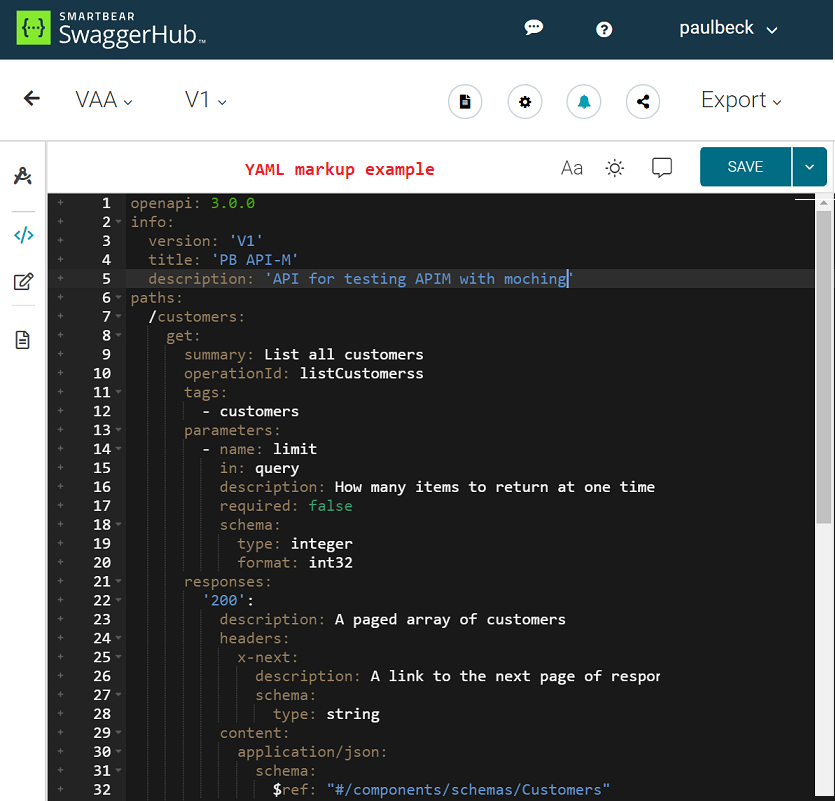
Task: Click the notifications bell icon
Action: pos(584,101)
